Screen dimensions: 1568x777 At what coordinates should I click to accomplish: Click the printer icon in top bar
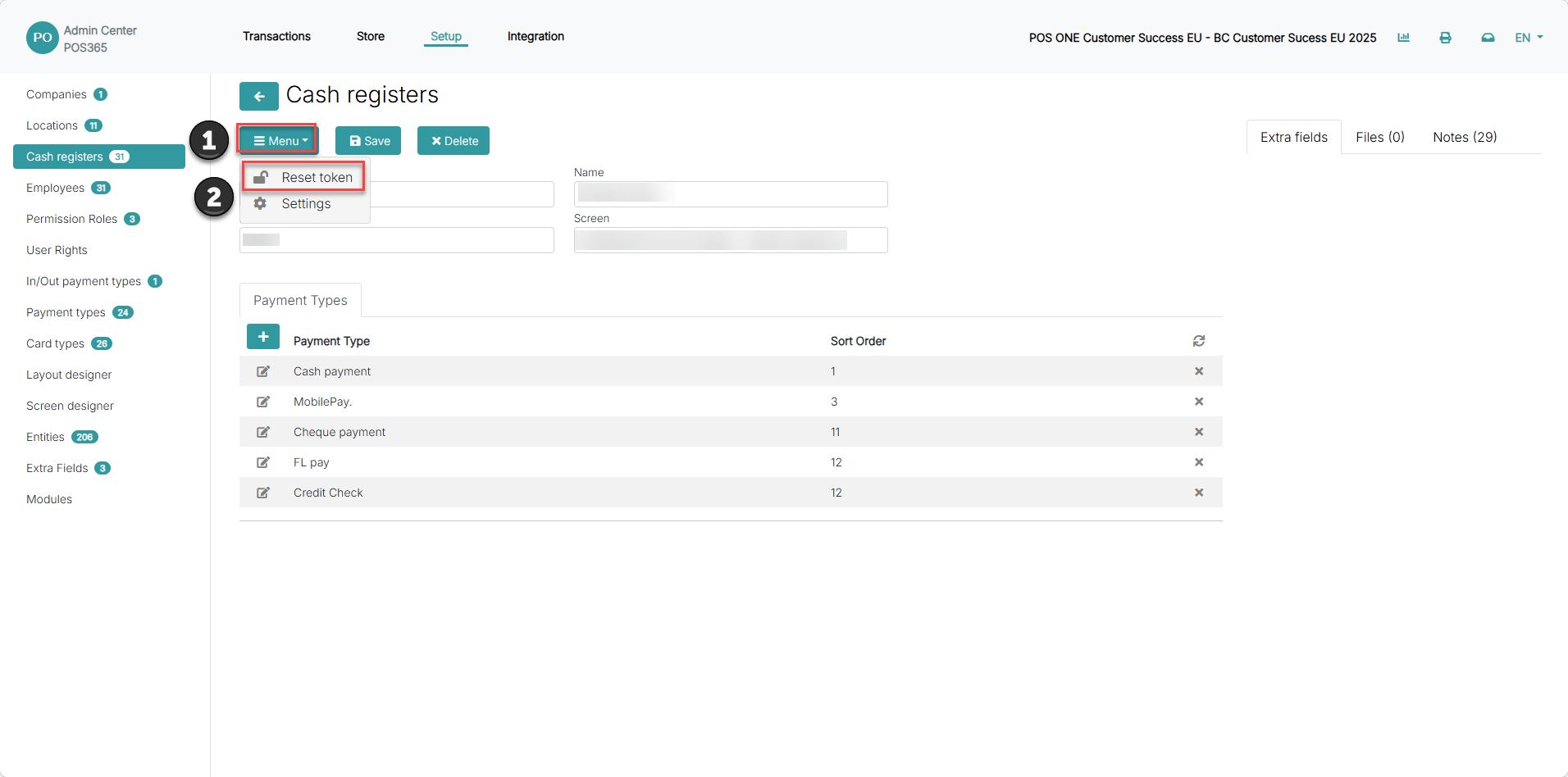(1445, 38)
